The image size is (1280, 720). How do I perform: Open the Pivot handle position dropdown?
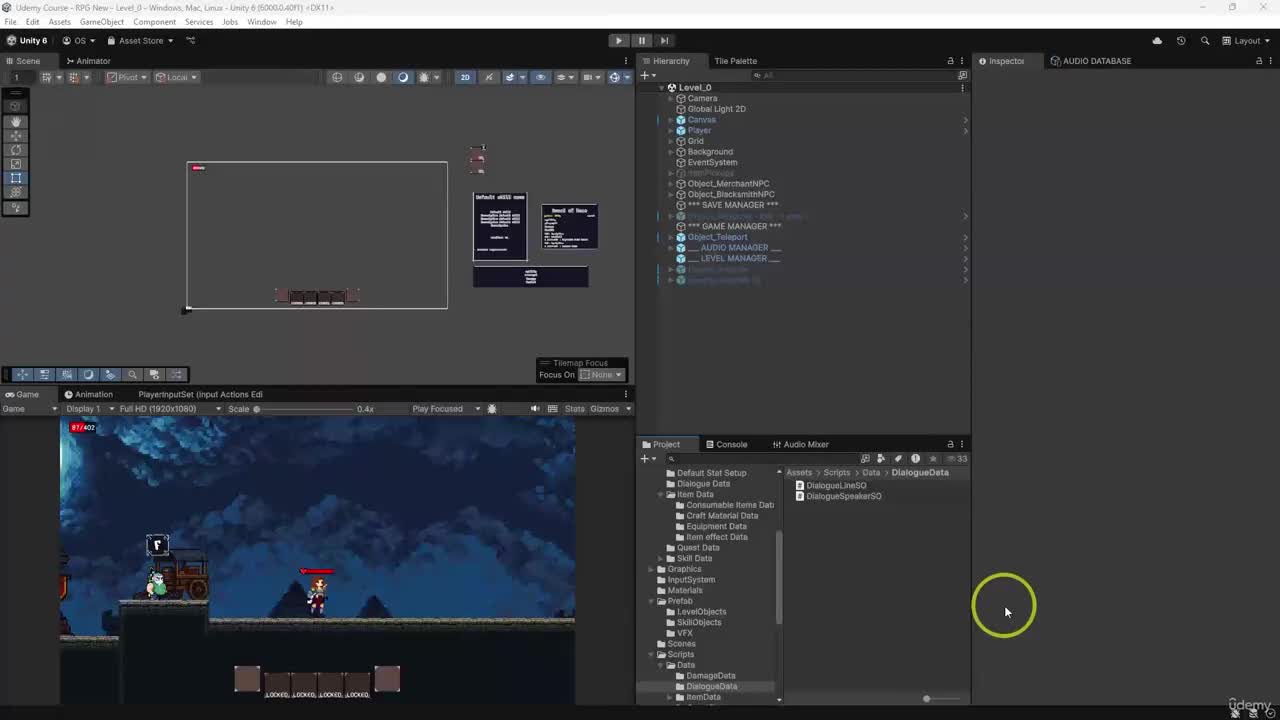(x=128, y=77)
